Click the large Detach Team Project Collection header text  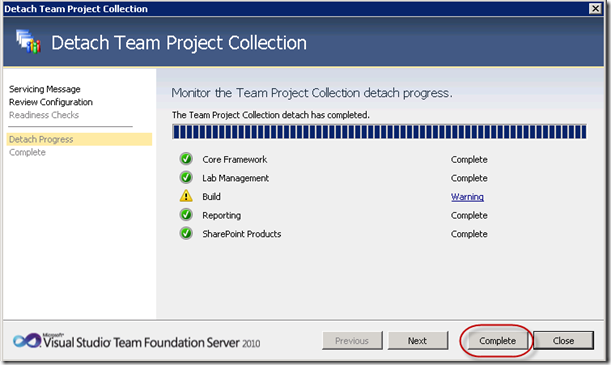[179, 43]
